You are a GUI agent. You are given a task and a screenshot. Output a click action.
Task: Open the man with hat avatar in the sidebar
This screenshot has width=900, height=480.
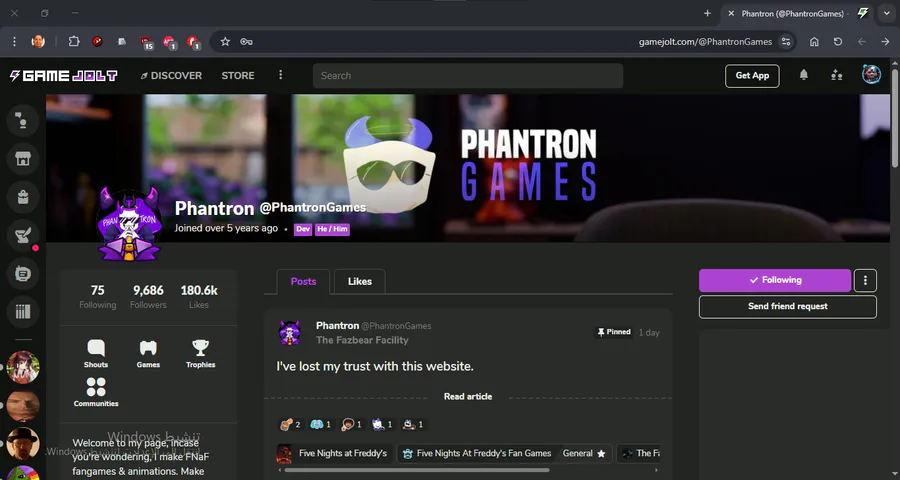[x=23, y=443]
